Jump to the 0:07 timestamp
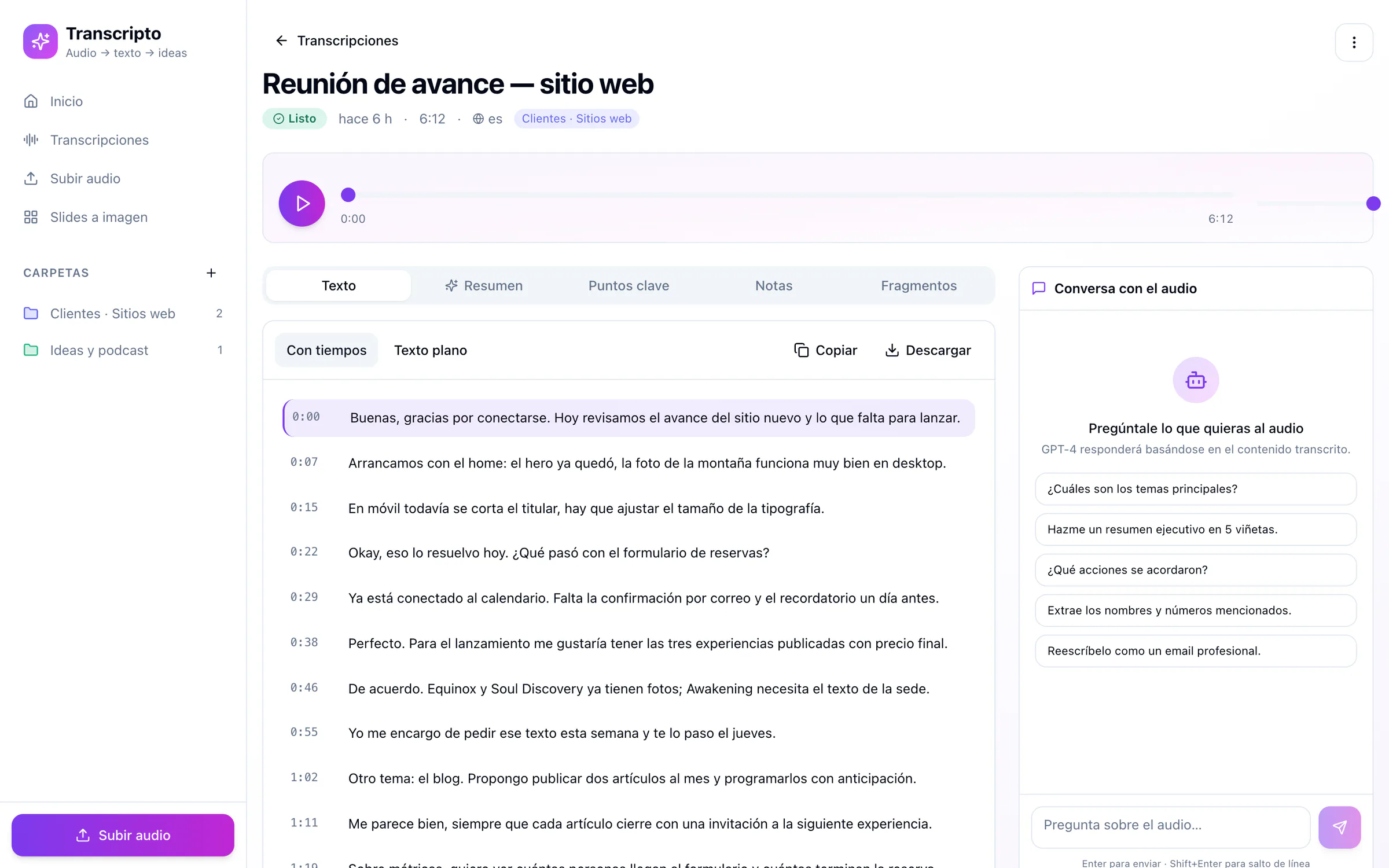1389x868 pixels. pos(304,462)
